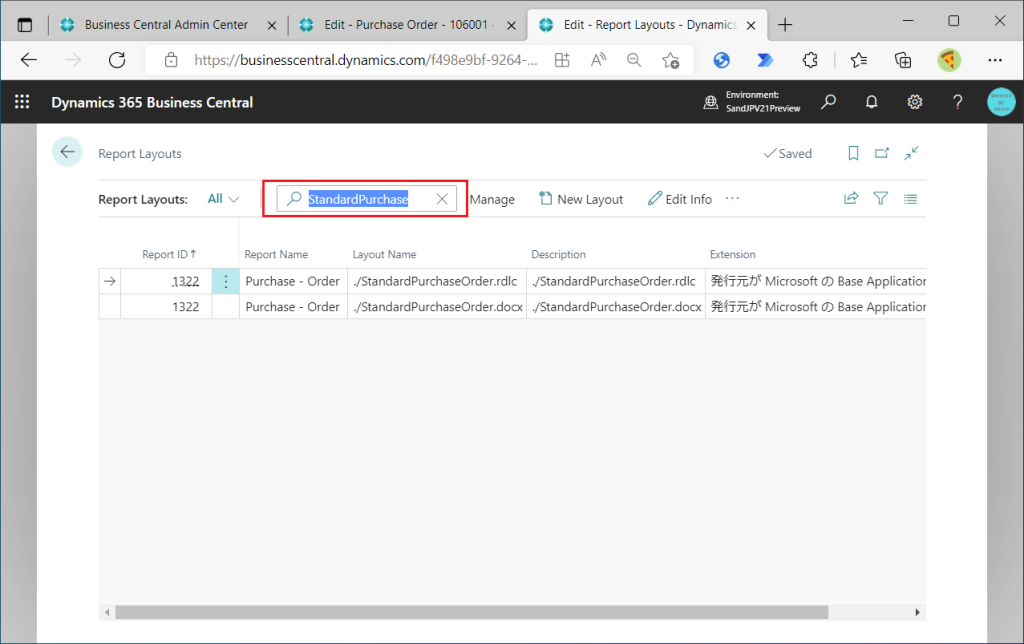1024x644 pixels.
Task: Switch list view layout icon
Action: pyautogui.click(x=910, y=199)
